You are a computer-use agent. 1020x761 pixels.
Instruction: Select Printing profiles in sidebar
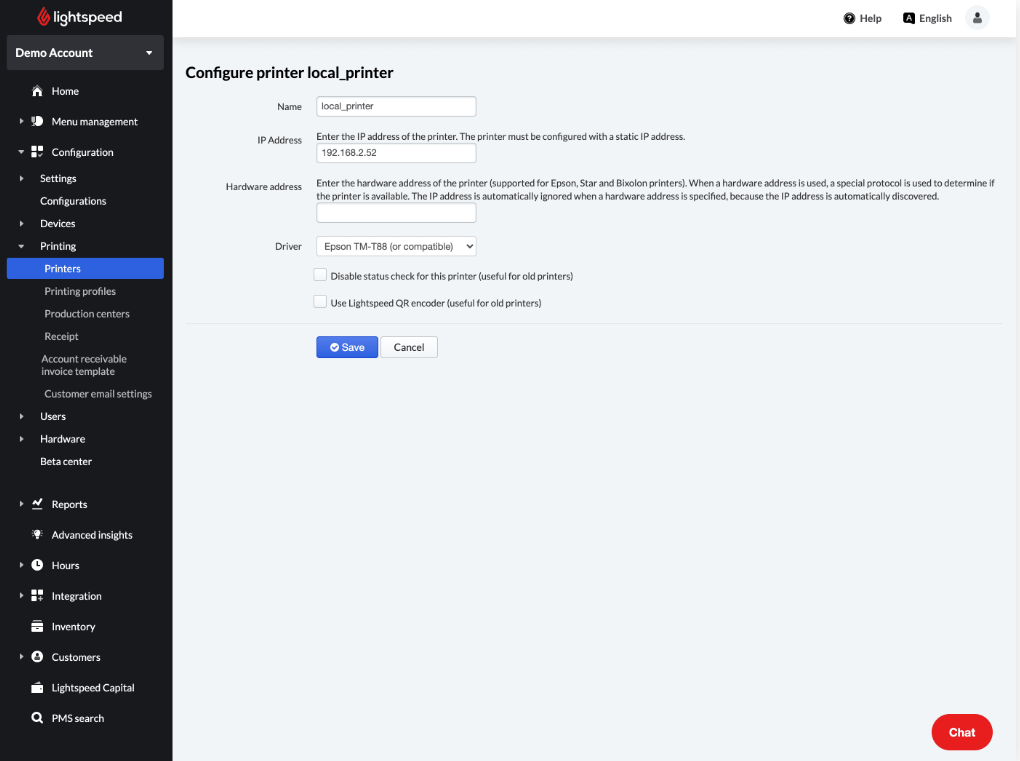click(80, 291)
